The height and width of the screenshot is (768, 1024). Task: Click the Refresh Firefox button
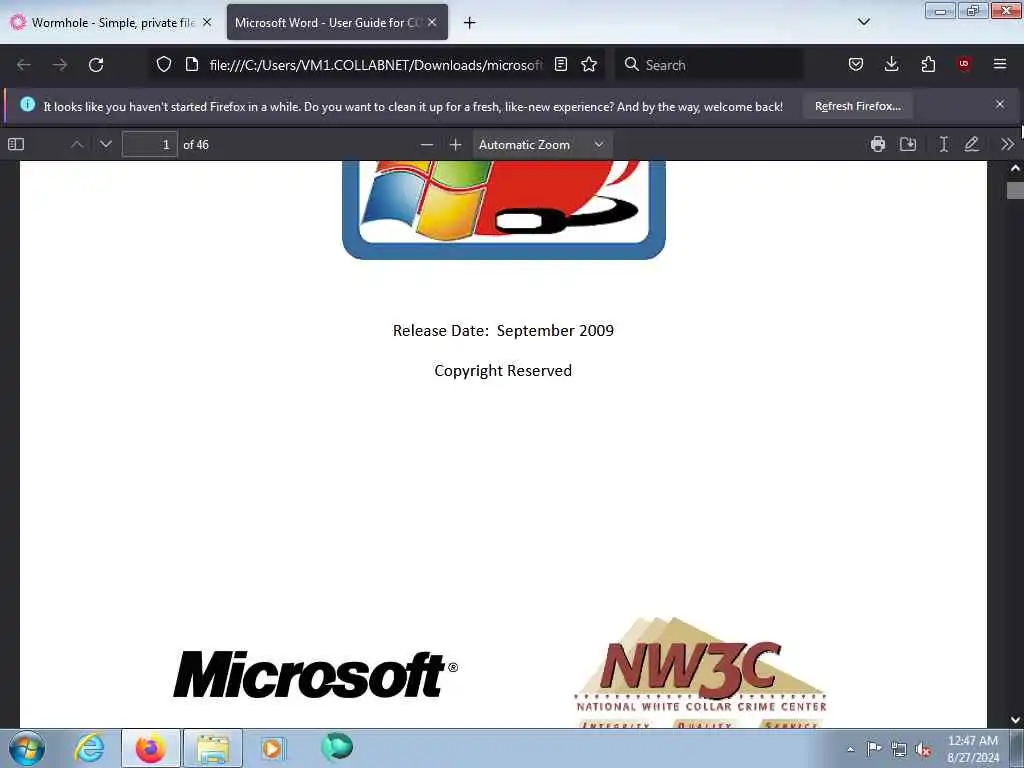pos(857,106)
